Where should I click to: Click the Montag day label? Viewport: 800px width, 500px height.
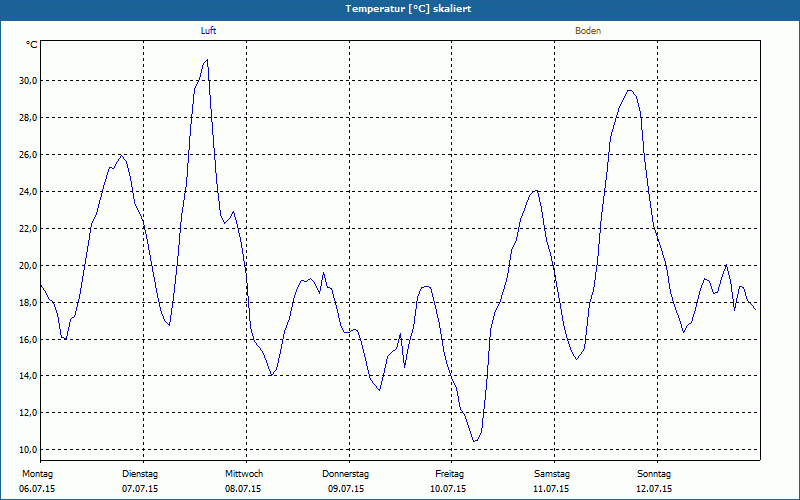pyautogui.click(x=37, y=474)
